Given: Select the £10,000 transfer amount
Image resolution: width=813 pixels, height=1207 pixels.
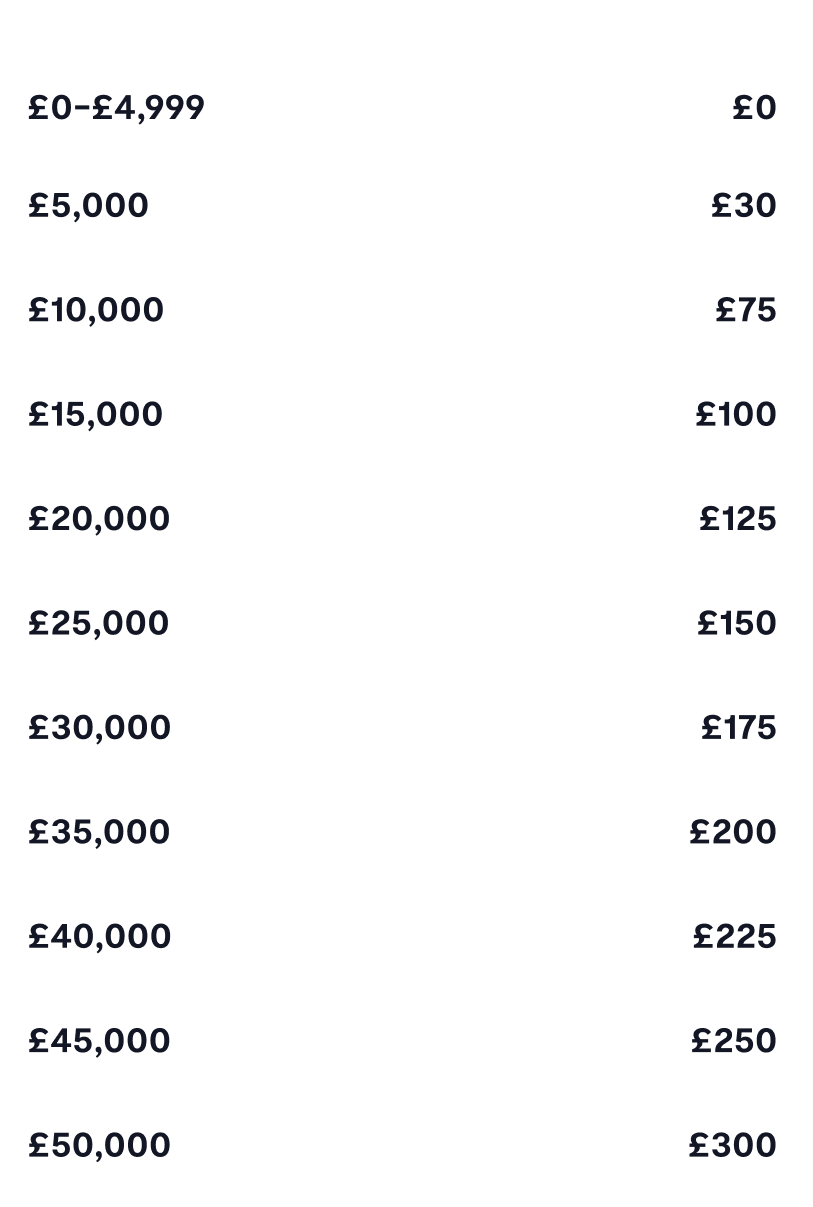Looking at the screenshot, I should coord(96,310).
